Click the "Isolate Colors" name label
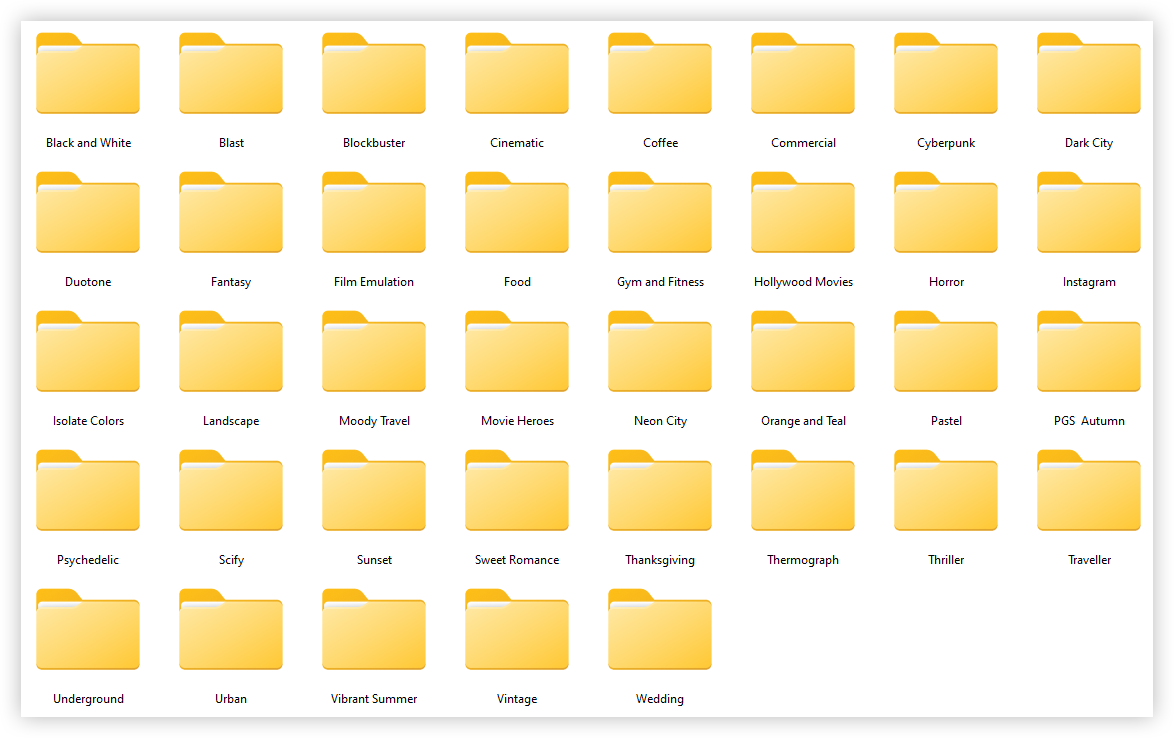 88,421
